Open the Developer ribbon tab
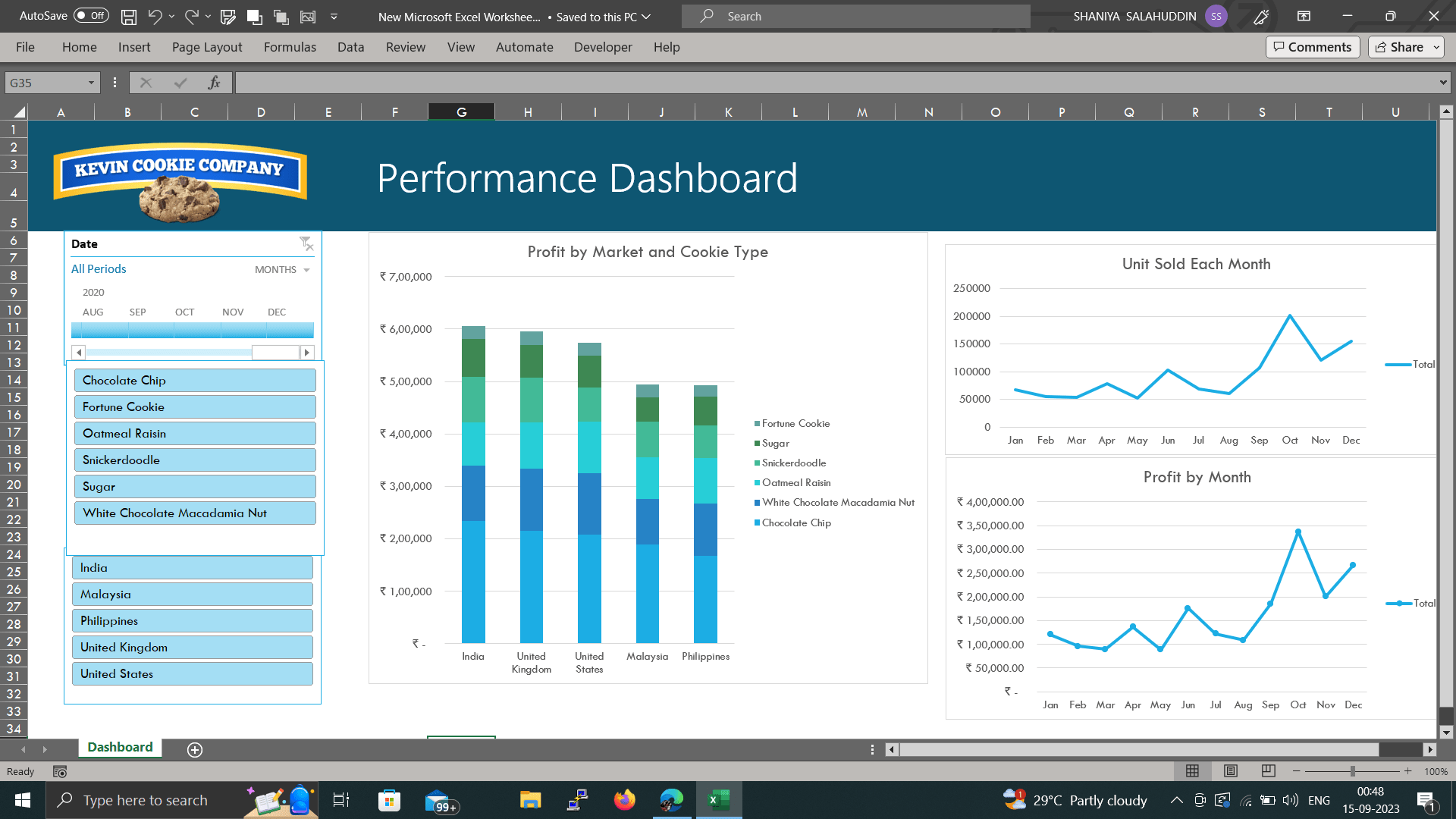Image resolution: width=1456 pixels, height=819 pixels. [x=603, y=47]
